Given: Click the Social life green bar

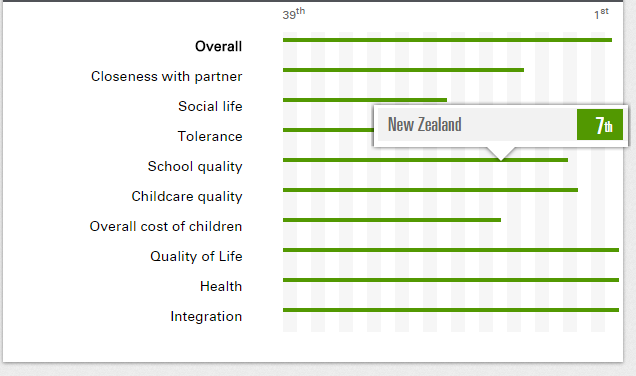Looking at the screenshot, I should (x=365, y=100).
